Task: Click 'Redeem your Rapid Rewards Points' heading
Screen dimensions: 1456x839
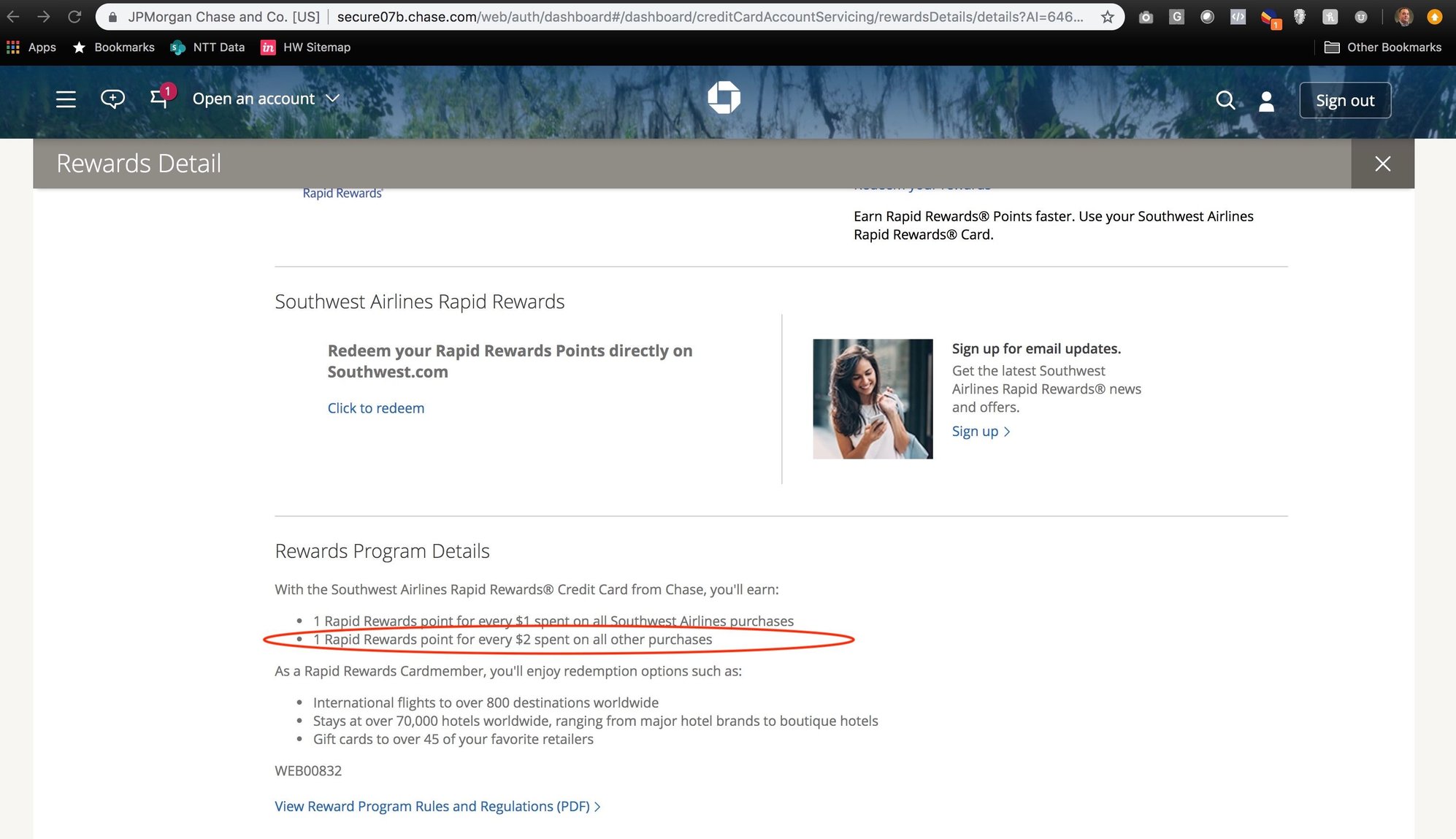Action: [x=510, y=361]
